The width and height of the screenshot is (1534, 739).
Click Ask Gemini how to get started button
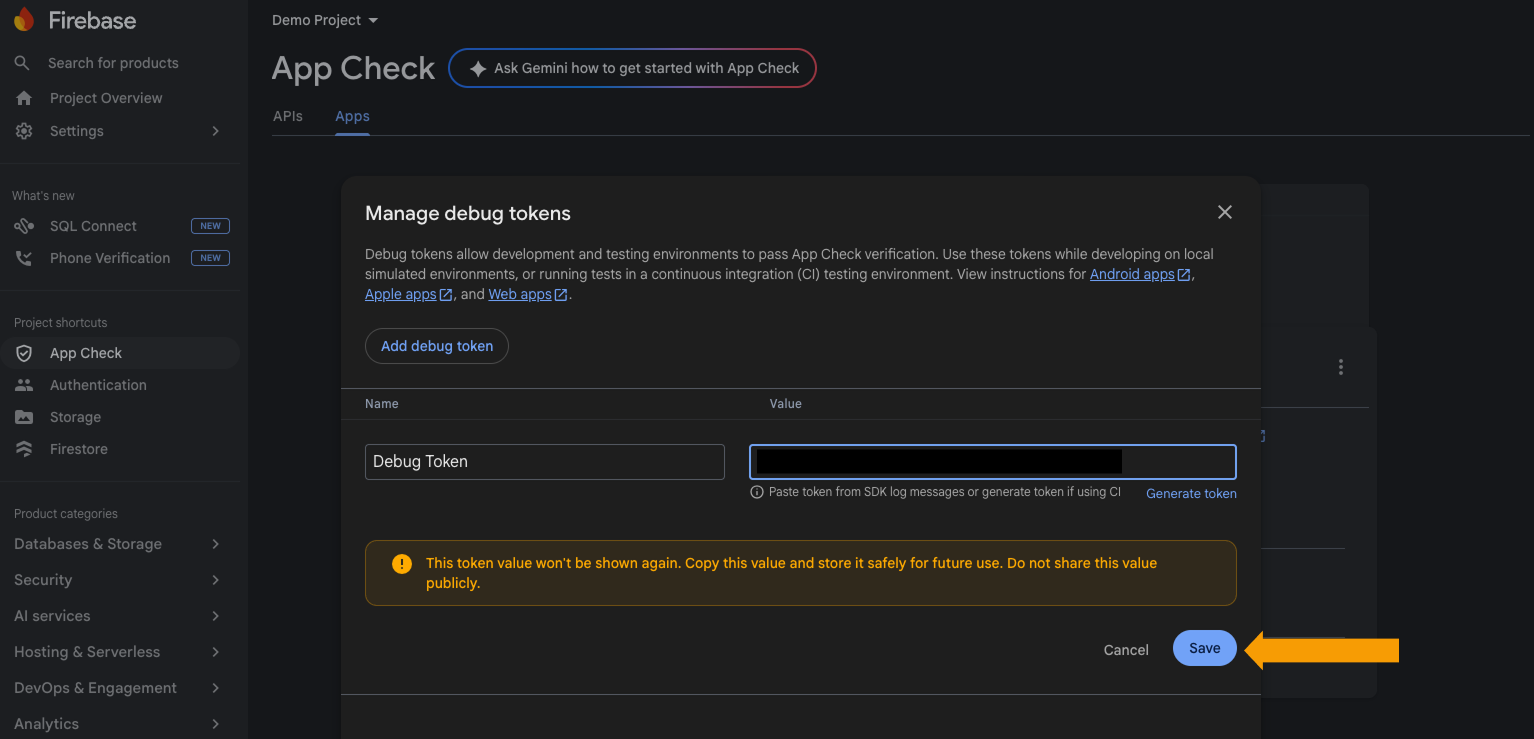(x=632, y=68)
